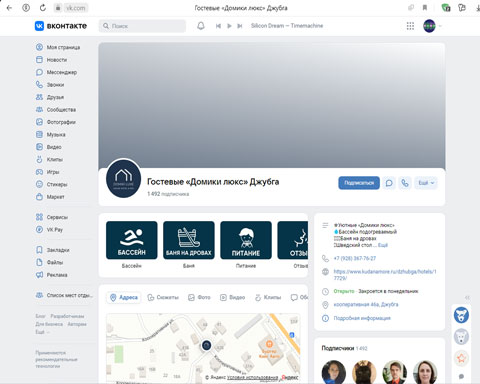Open Реклама sidebar icon
The image size is (480, 384).
(x=39, y=275)
